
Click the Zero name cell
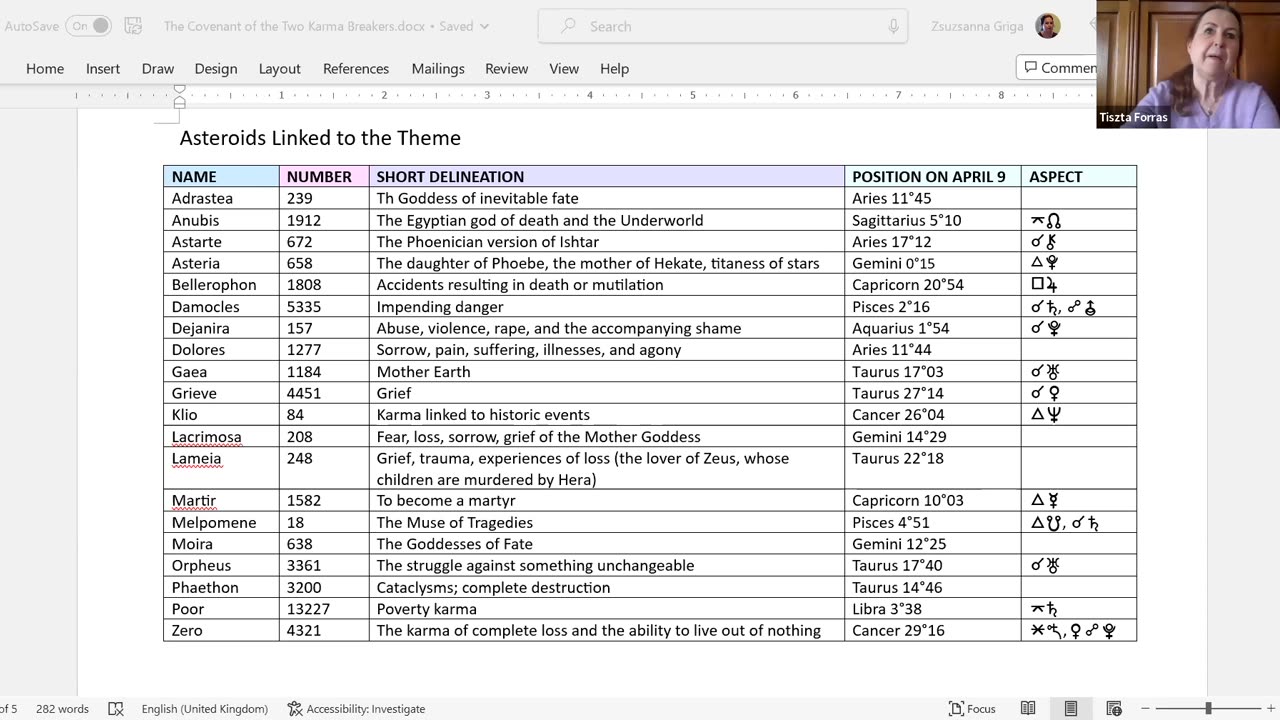[221, 631]
